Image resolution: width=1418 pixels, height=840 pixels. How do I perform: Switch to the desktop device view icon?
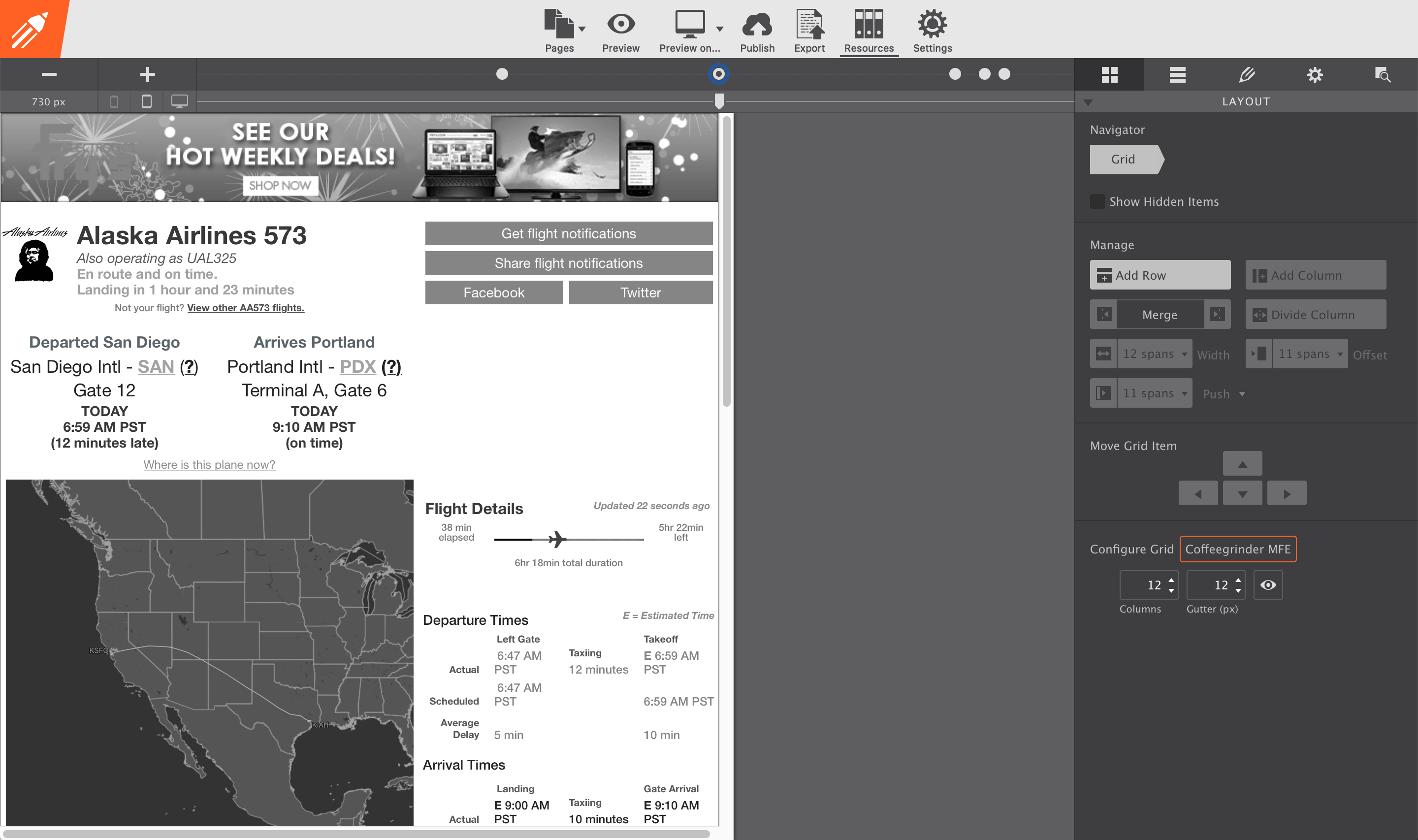(x=179, y=101)
